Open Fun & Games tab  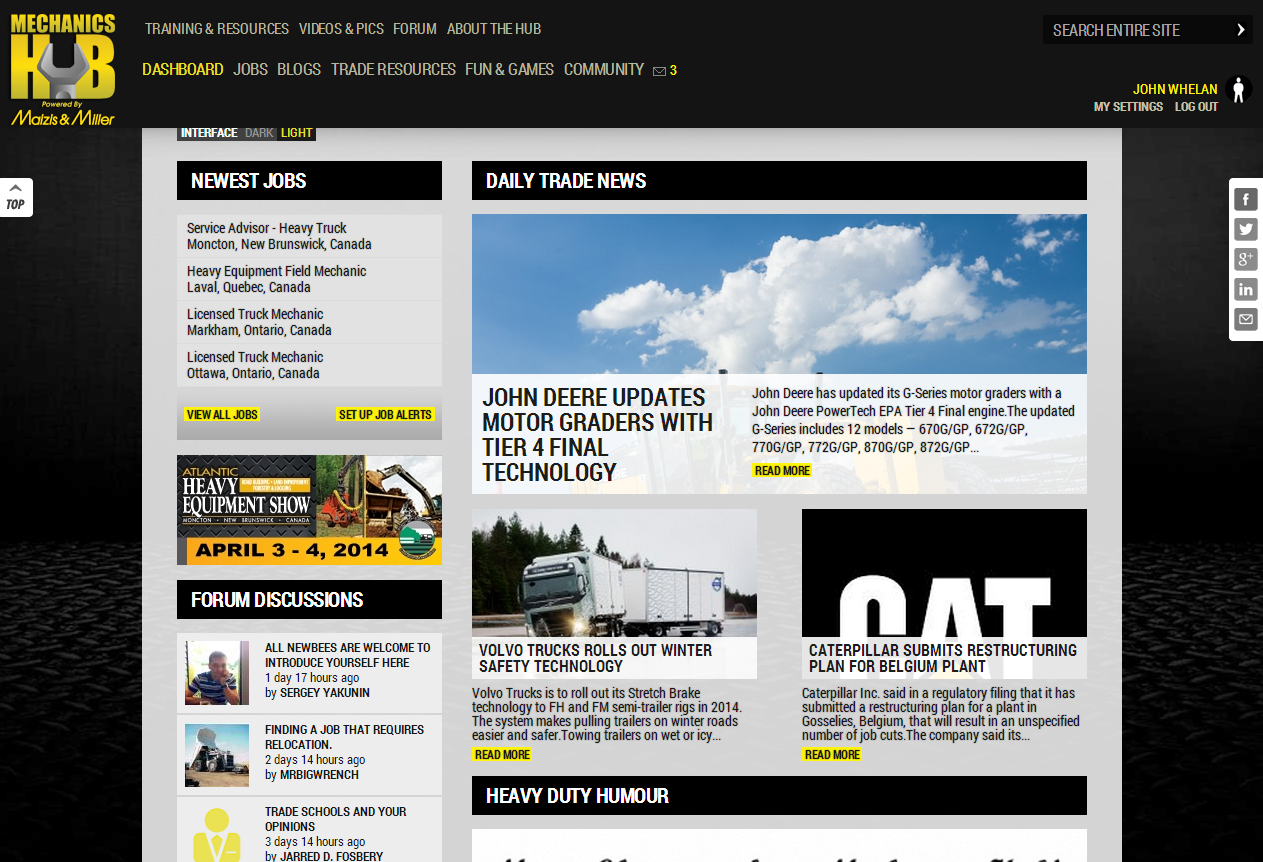click(509, 70)
